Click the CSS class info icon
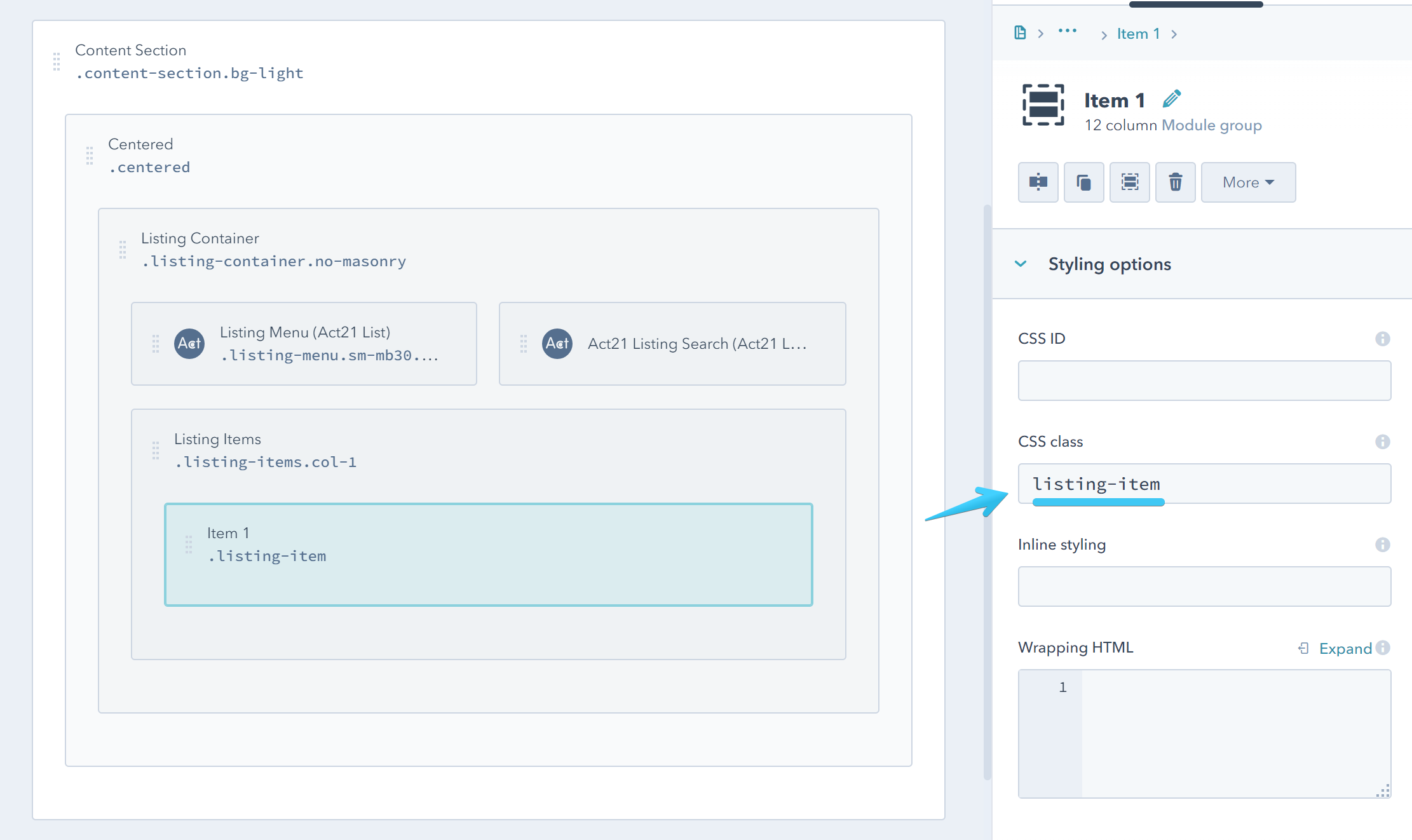The image size is (1412, 840). (1382, 442)
